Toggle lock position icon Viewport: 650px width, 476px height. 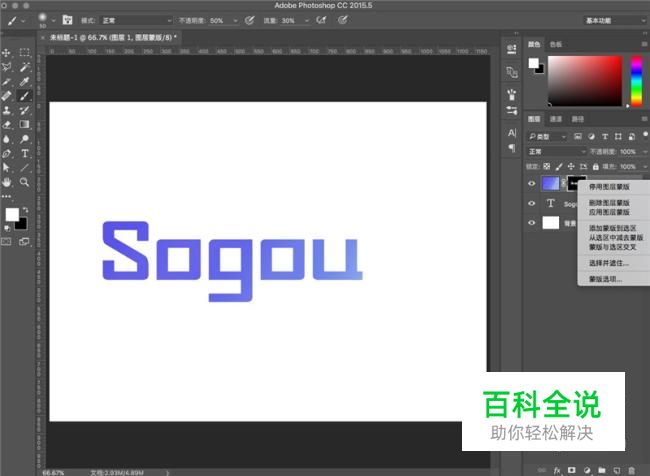tap(571, 166)
